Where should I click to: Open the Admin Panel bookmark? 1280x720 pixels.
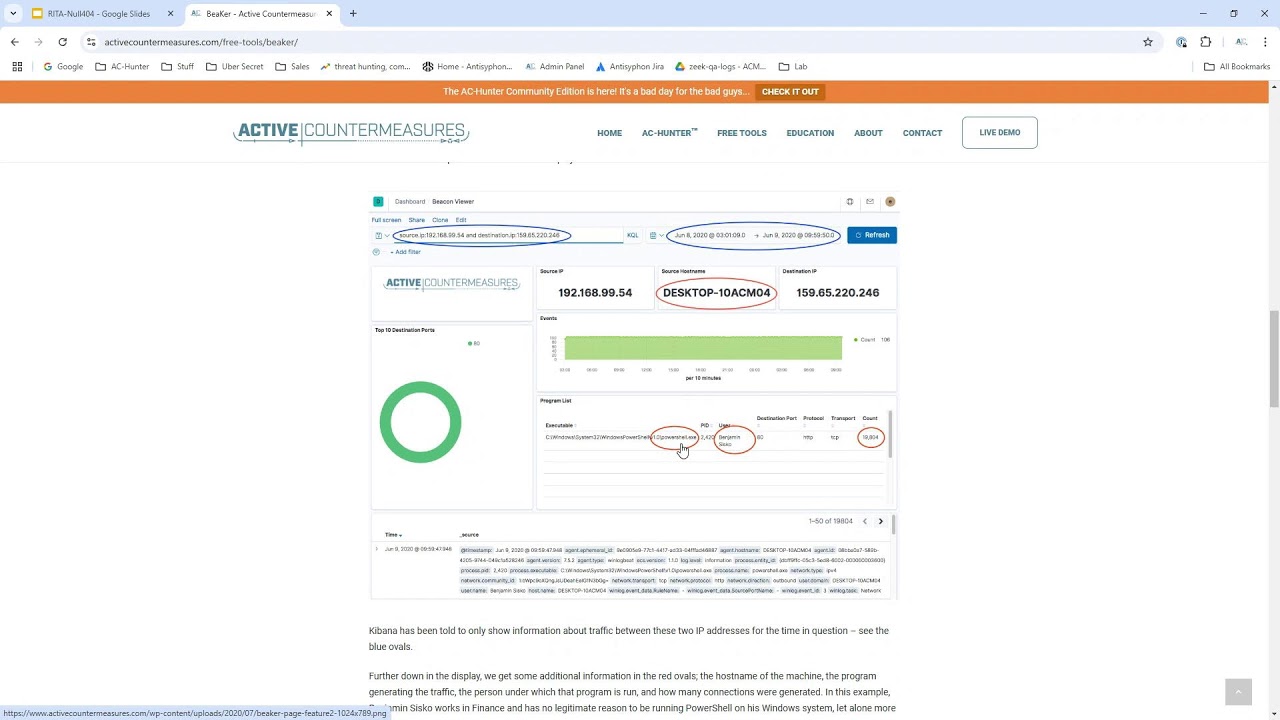[554, 66]
